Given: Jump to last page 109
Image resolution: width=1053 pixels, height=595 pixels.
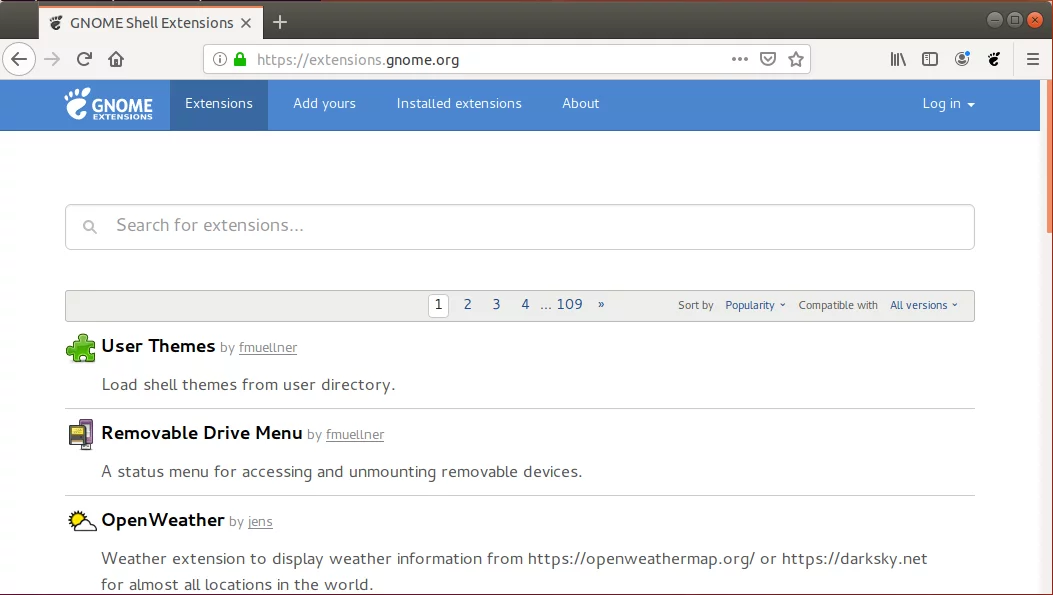Looking at the screenshot, I should [x=569, y=304].
